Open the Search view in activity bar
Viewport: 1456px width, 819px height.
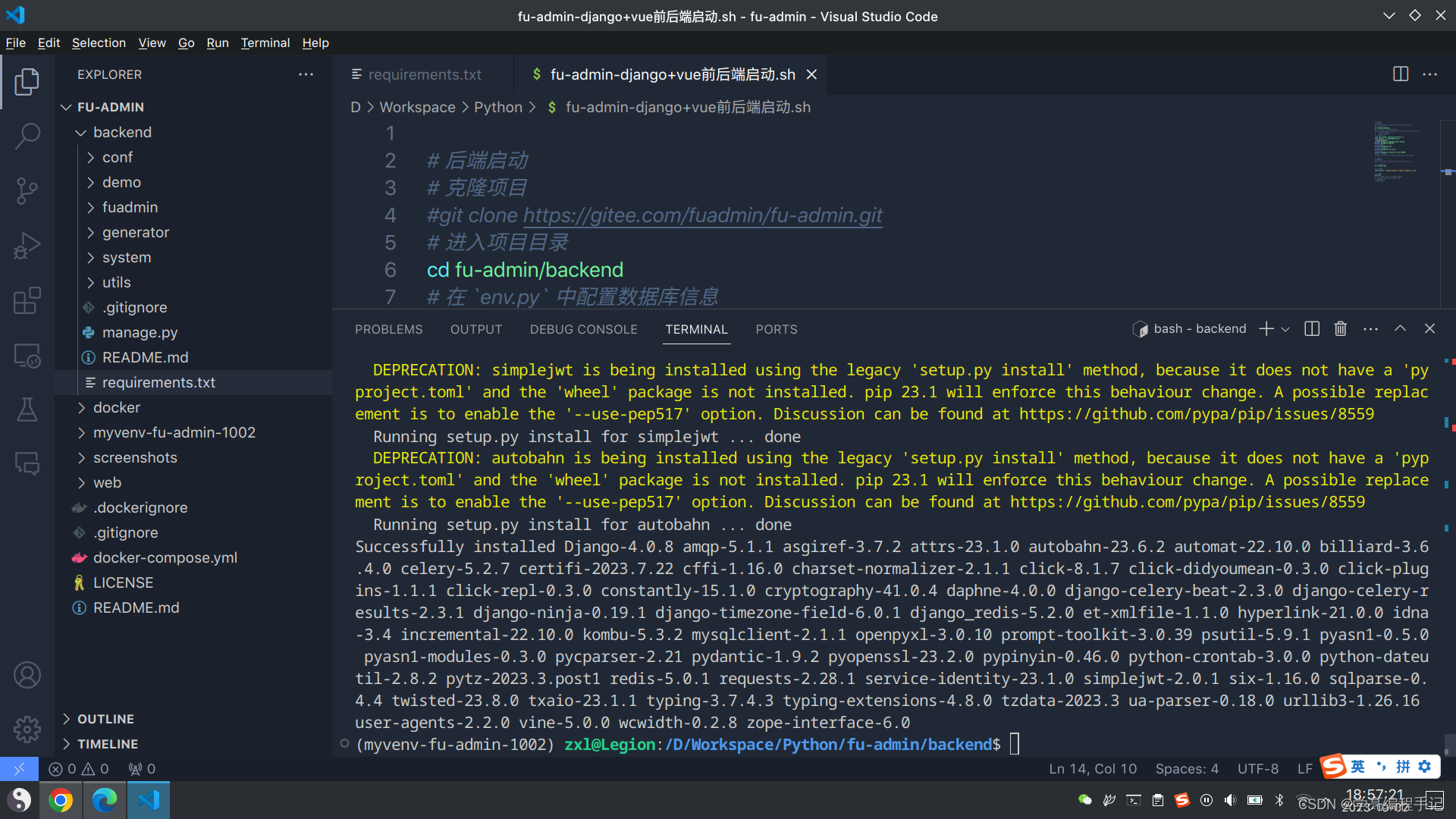(27, 136)
